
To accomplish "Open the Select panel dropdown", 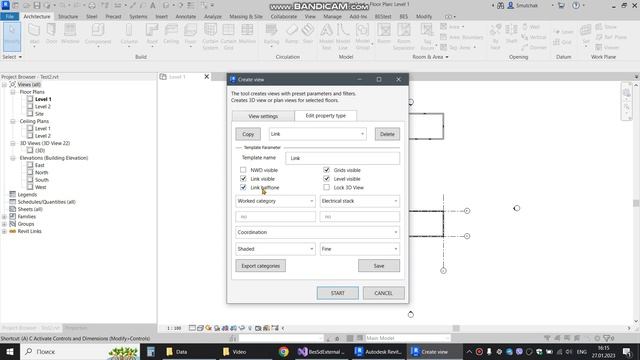I will (x=12, y=57).
